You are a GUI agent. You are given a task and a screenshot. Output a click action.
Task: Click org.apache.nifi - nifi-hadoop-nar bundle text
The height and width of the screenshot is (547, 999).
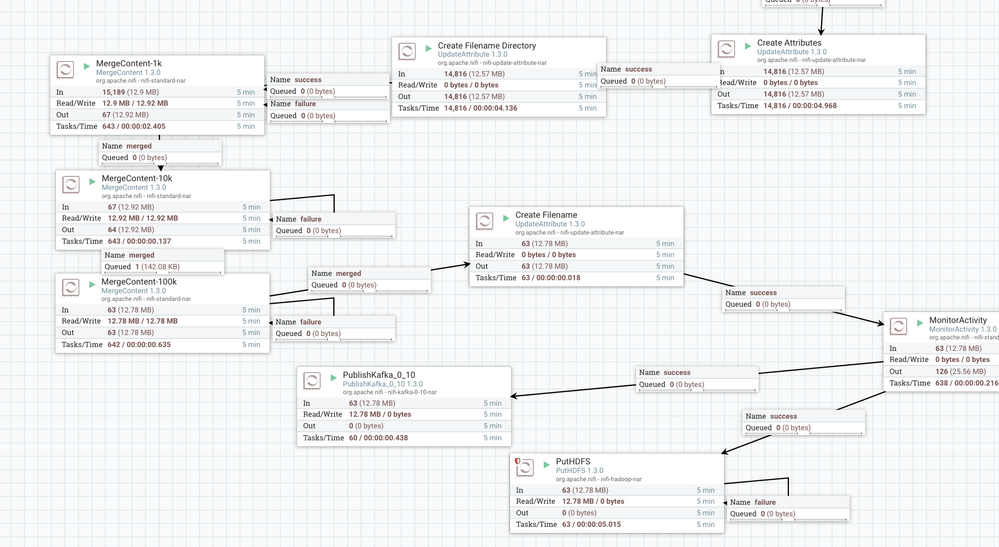[x=598, y=479]
